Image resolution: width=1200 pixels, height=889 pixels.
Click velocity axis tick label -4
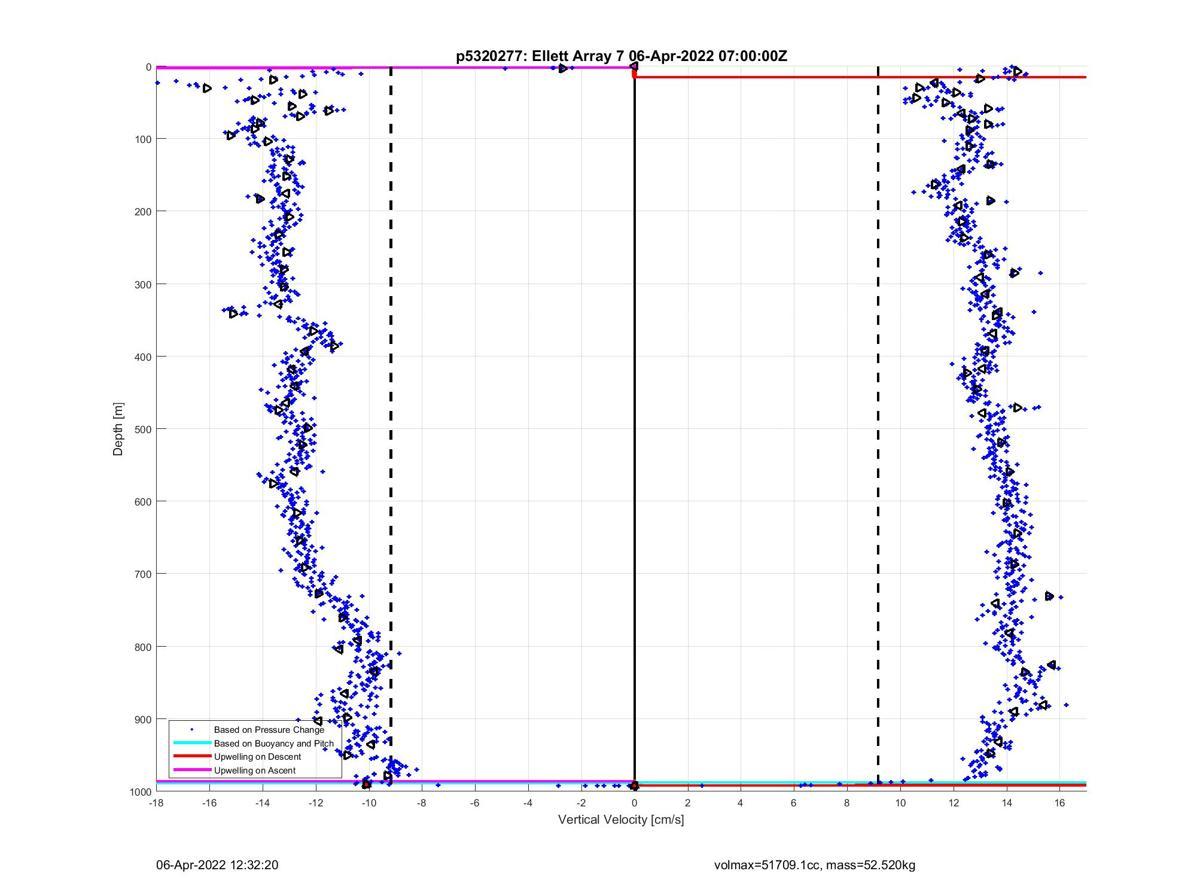pyautogui.click(x=527, y=803)
